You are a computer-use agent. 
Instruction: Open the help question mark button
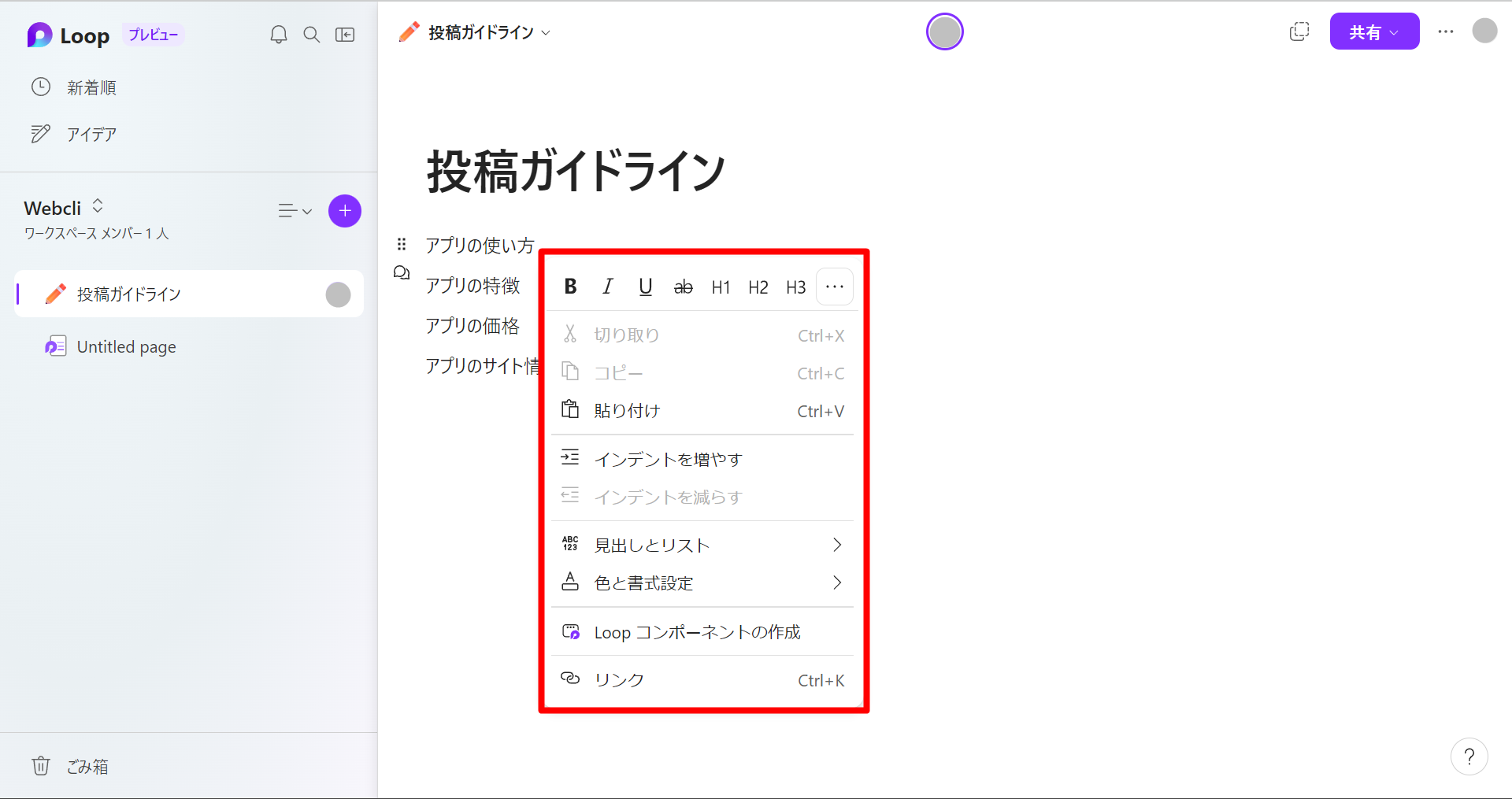click(1469, 756)
